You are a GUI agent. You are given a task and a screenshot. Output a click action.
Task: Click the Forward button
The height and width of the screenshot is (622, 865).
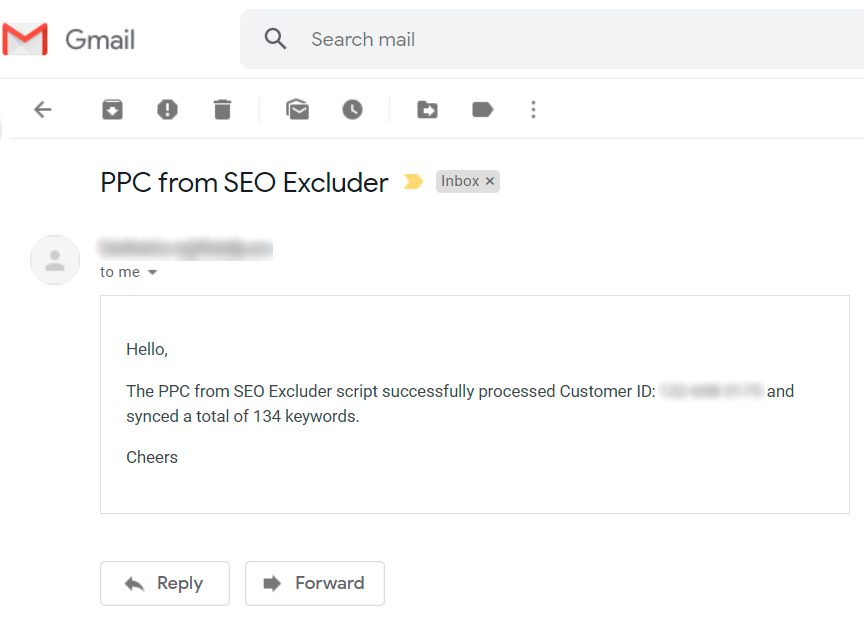click(x=315, y=583)
